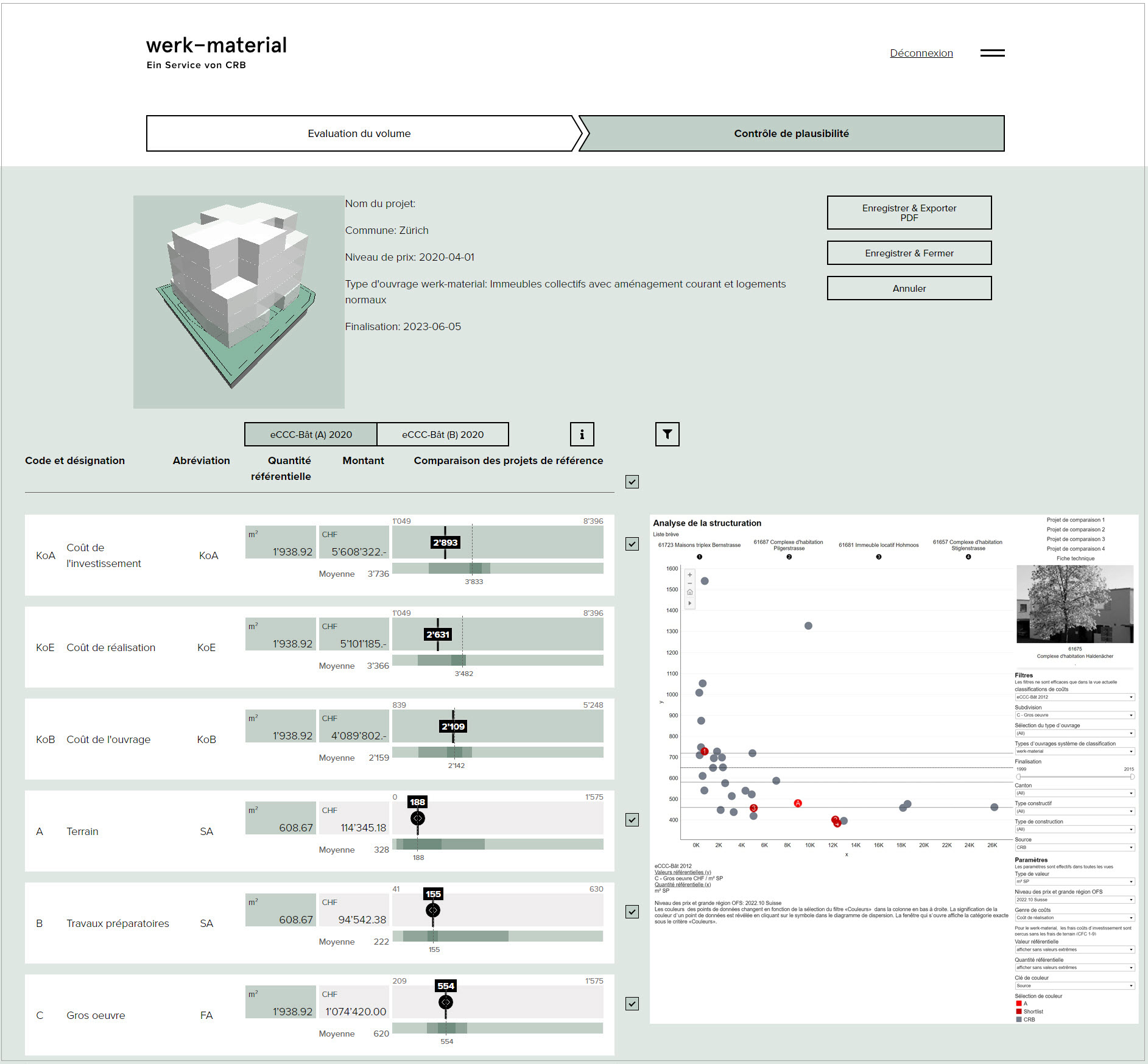1148x1064 pixels.
Task: Uncheck the Terrain row checkbox
Action: tap(632, 820)
